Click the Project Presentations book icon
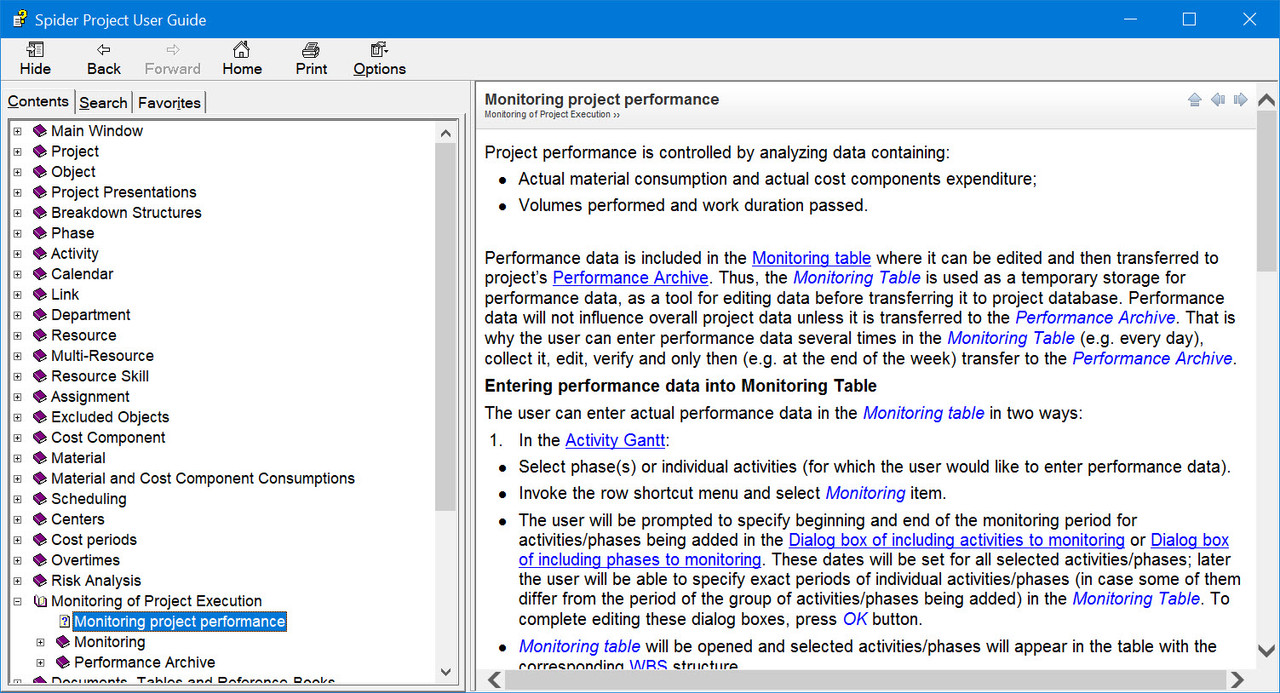The image size is (1280, 693). [x=40, y=192]
